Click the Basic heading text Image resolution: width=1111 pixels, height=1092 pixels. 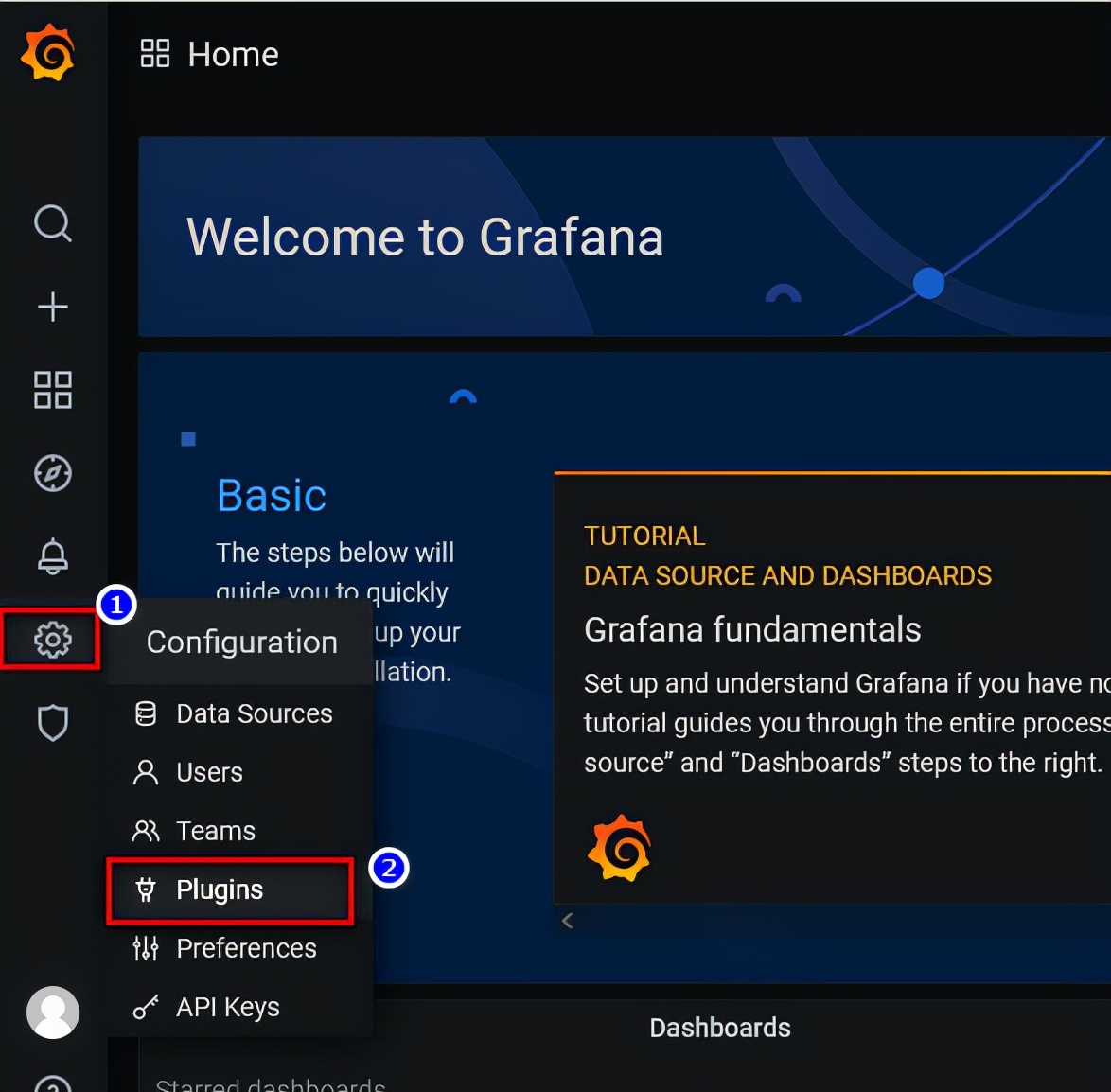(x=272, y=495)
